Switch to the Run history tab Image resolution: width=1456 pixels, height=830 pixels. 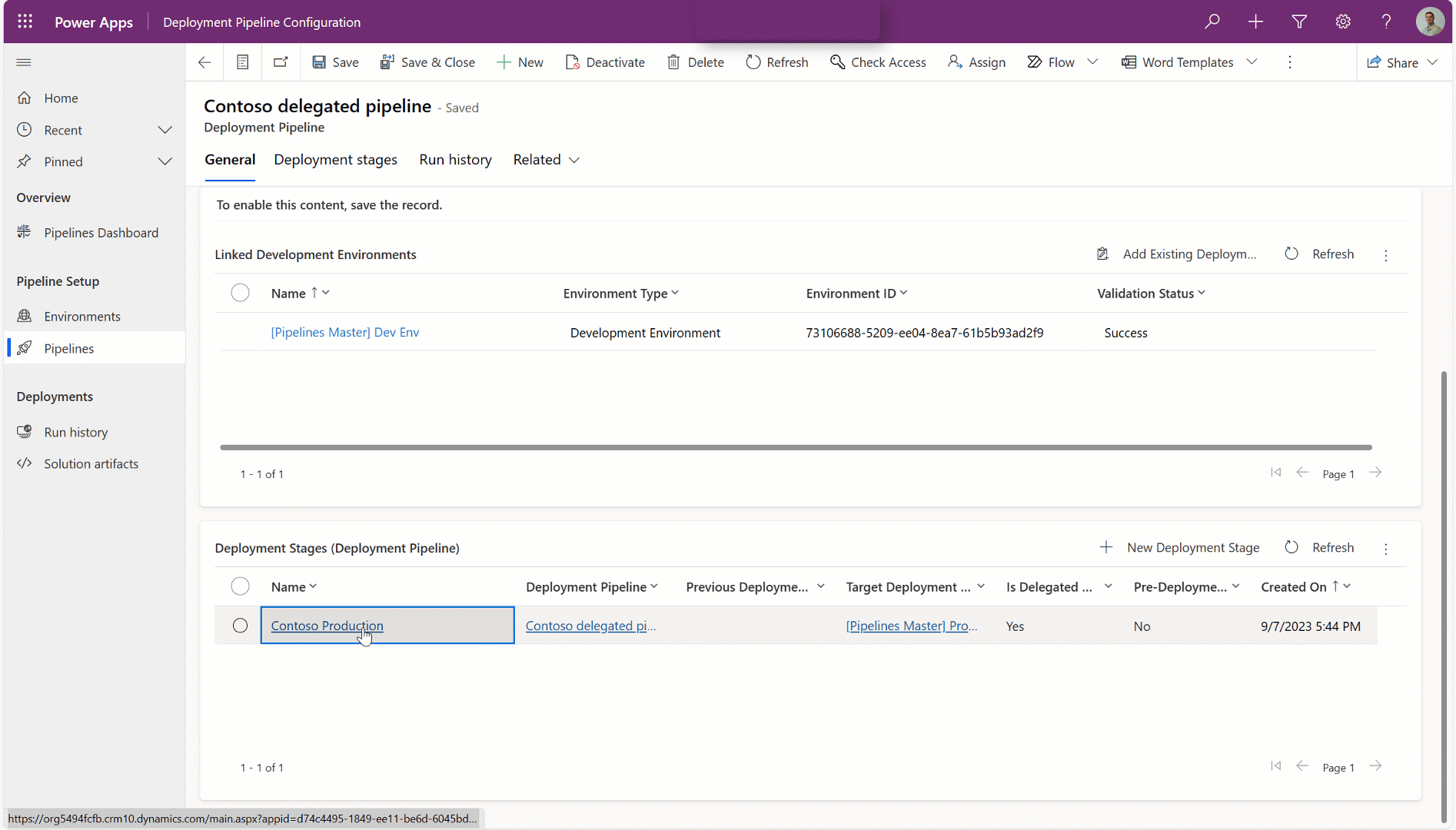point(455,160)
